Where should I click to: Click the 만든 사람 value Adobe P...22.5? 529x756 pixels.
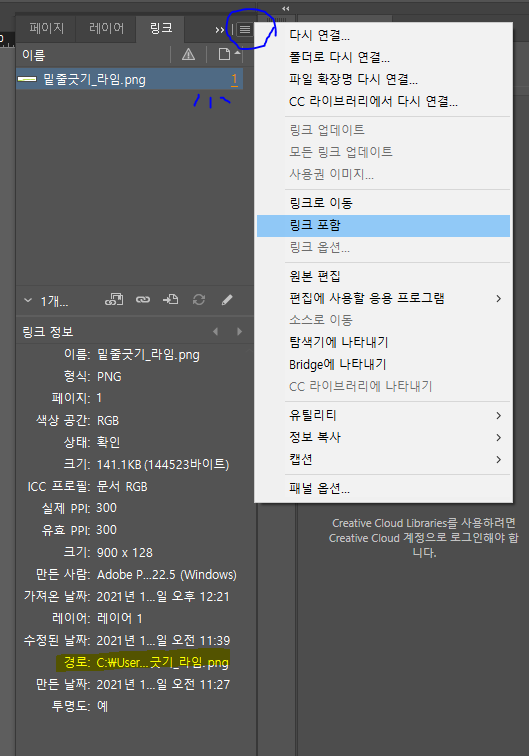pyautogui.click(x=167, y=575)
